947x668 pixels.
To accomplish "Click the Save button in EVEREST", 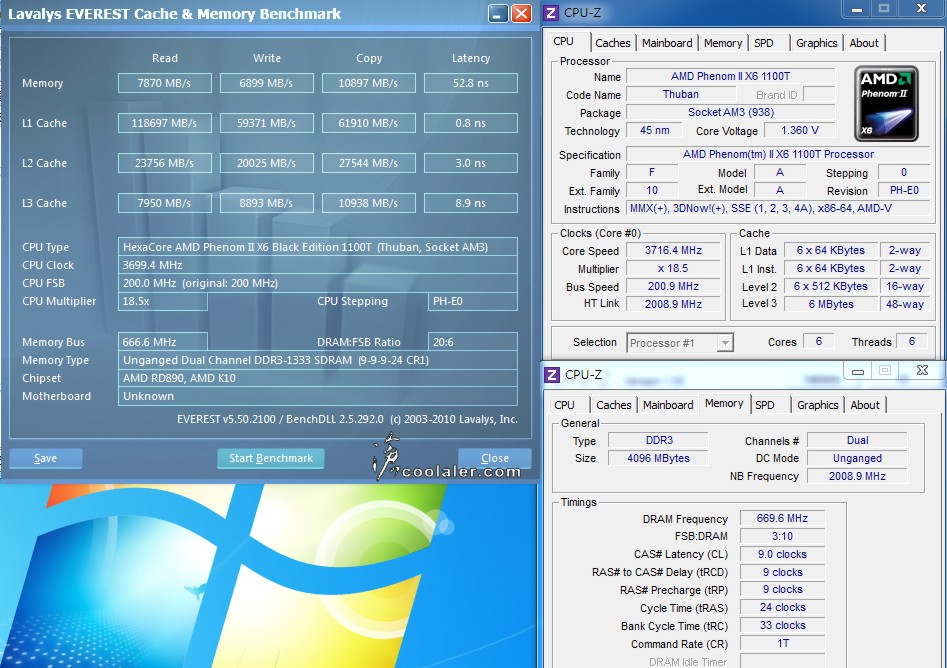I will [x=45, y=458].
